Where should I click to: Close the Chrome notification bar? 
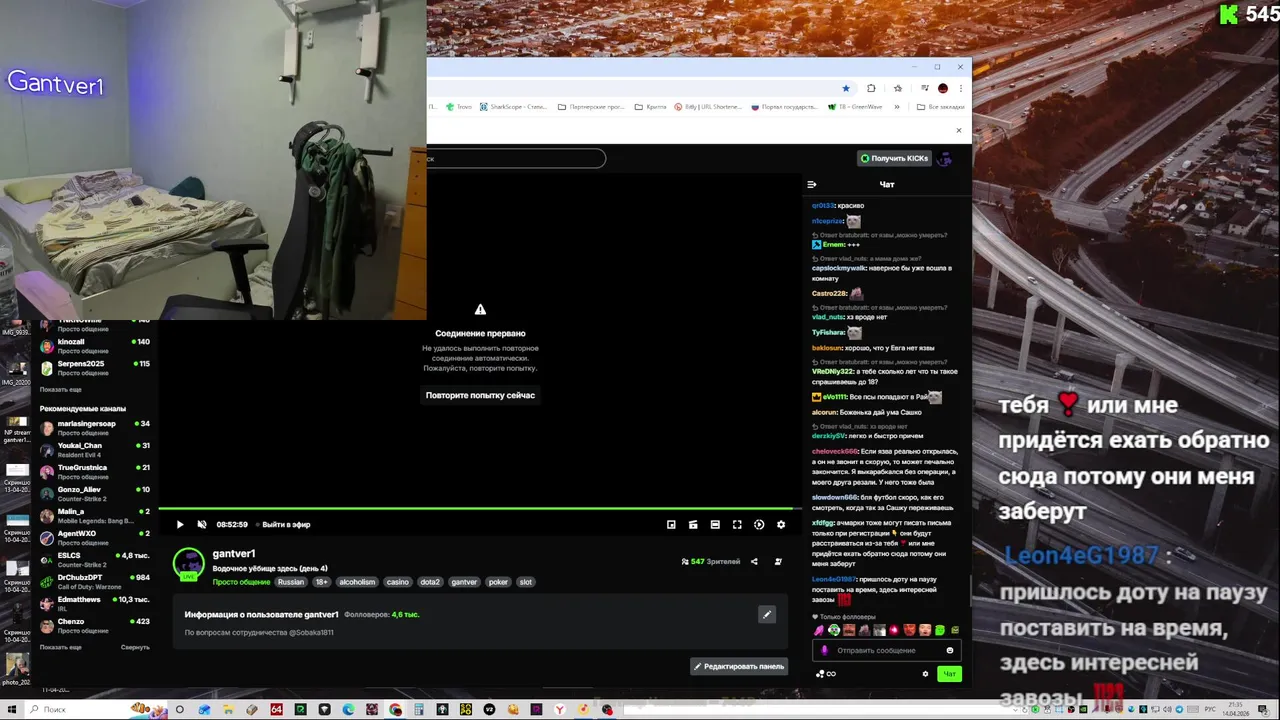[x=958, y=130]
